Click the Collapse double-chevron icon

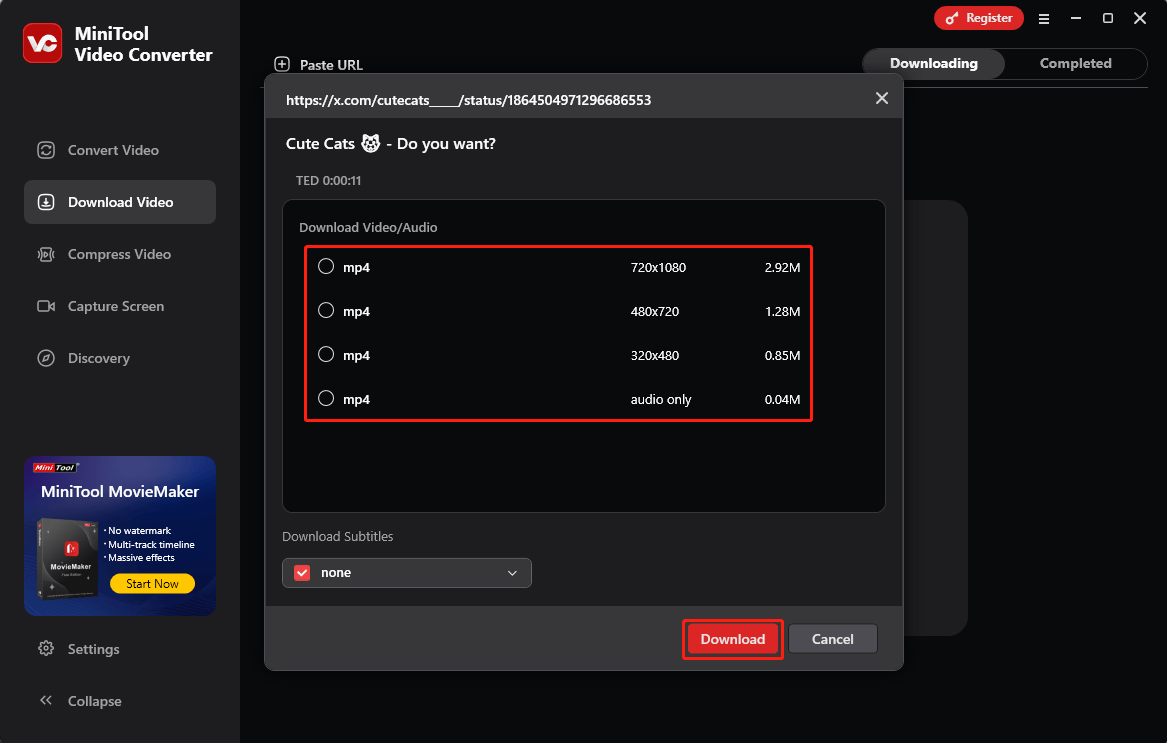(x=46, y=701)
